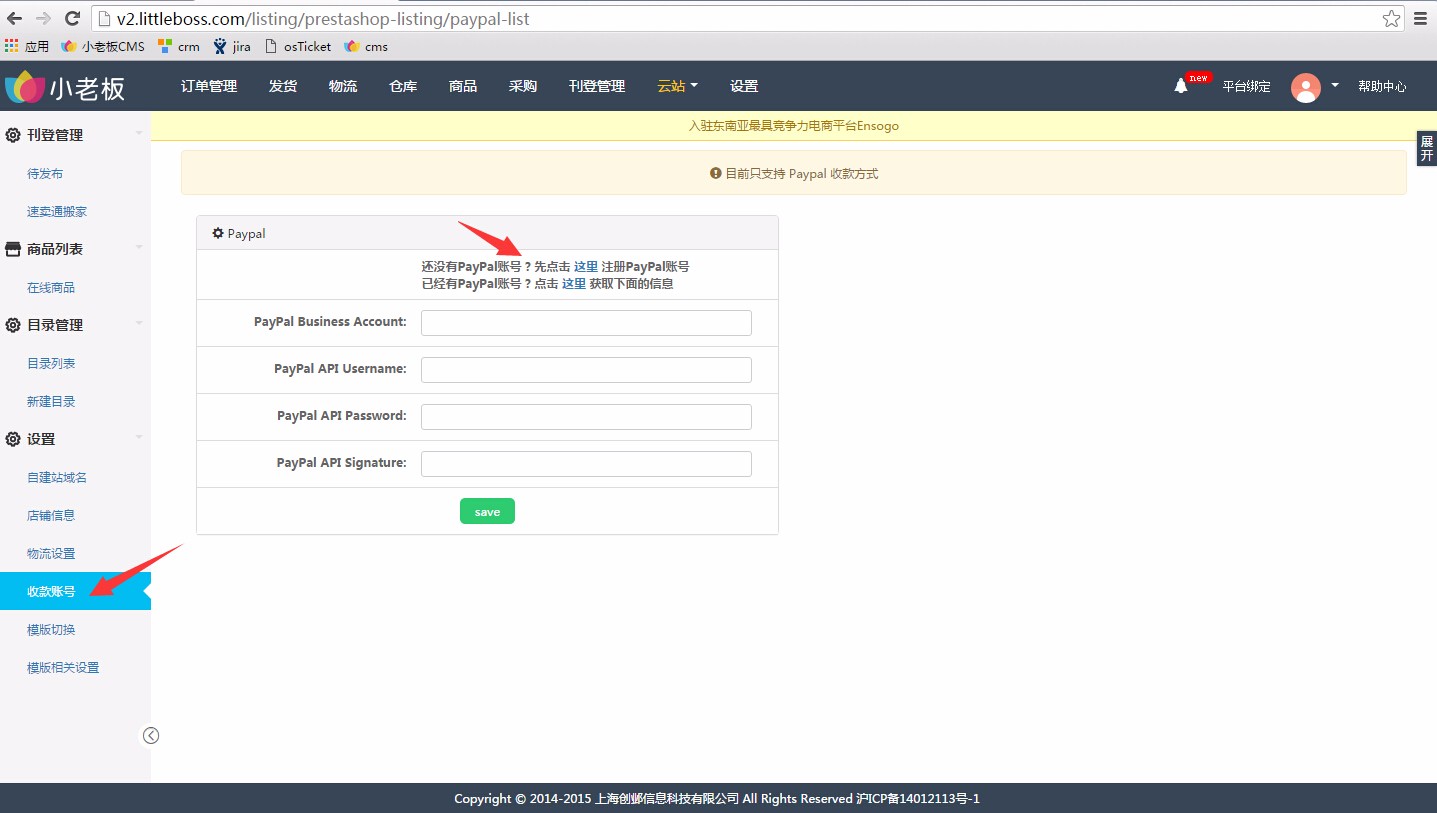Select 模版相关设置 in the sidebar

tap(63, 668)
